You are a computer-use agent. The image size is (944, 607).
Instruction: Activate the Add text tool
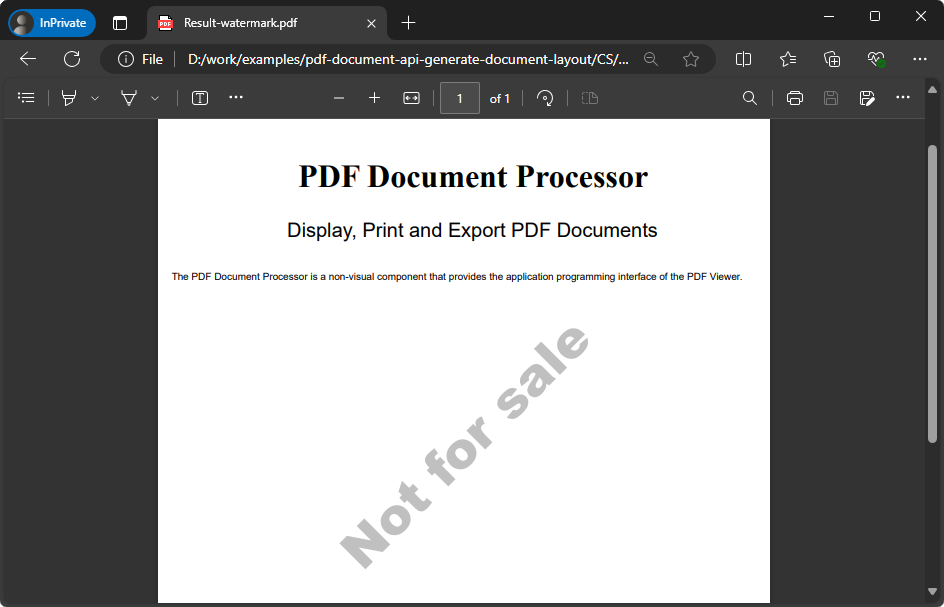(200, 98)
